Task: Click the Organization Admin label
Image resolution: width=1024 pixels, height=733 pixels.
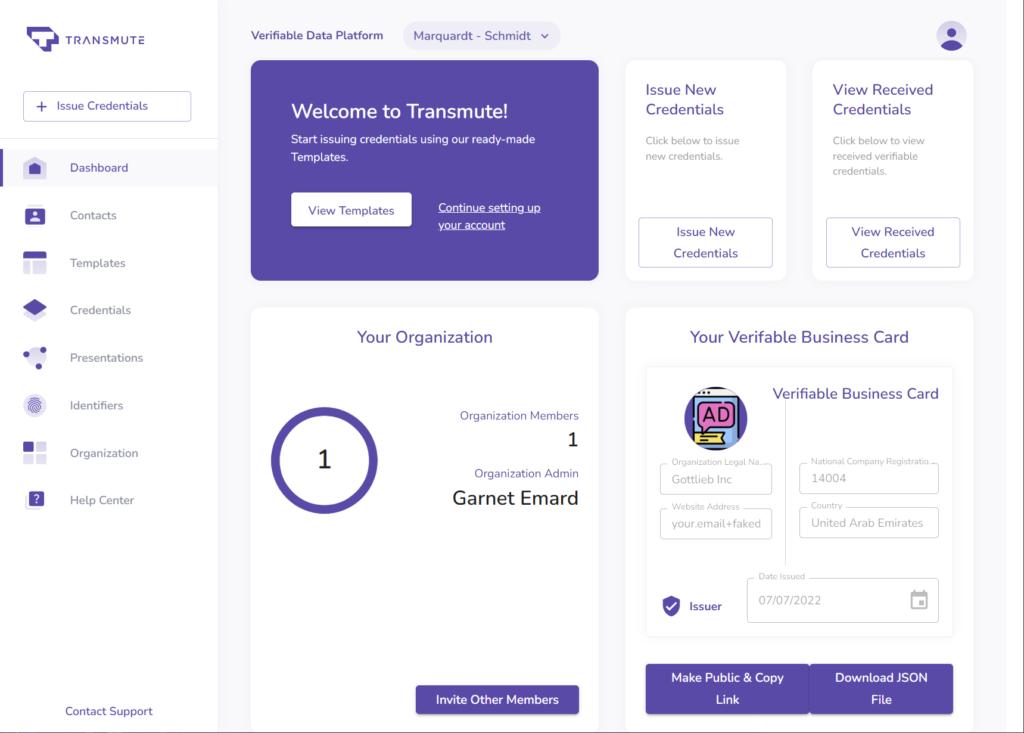Action: (526, 473)
